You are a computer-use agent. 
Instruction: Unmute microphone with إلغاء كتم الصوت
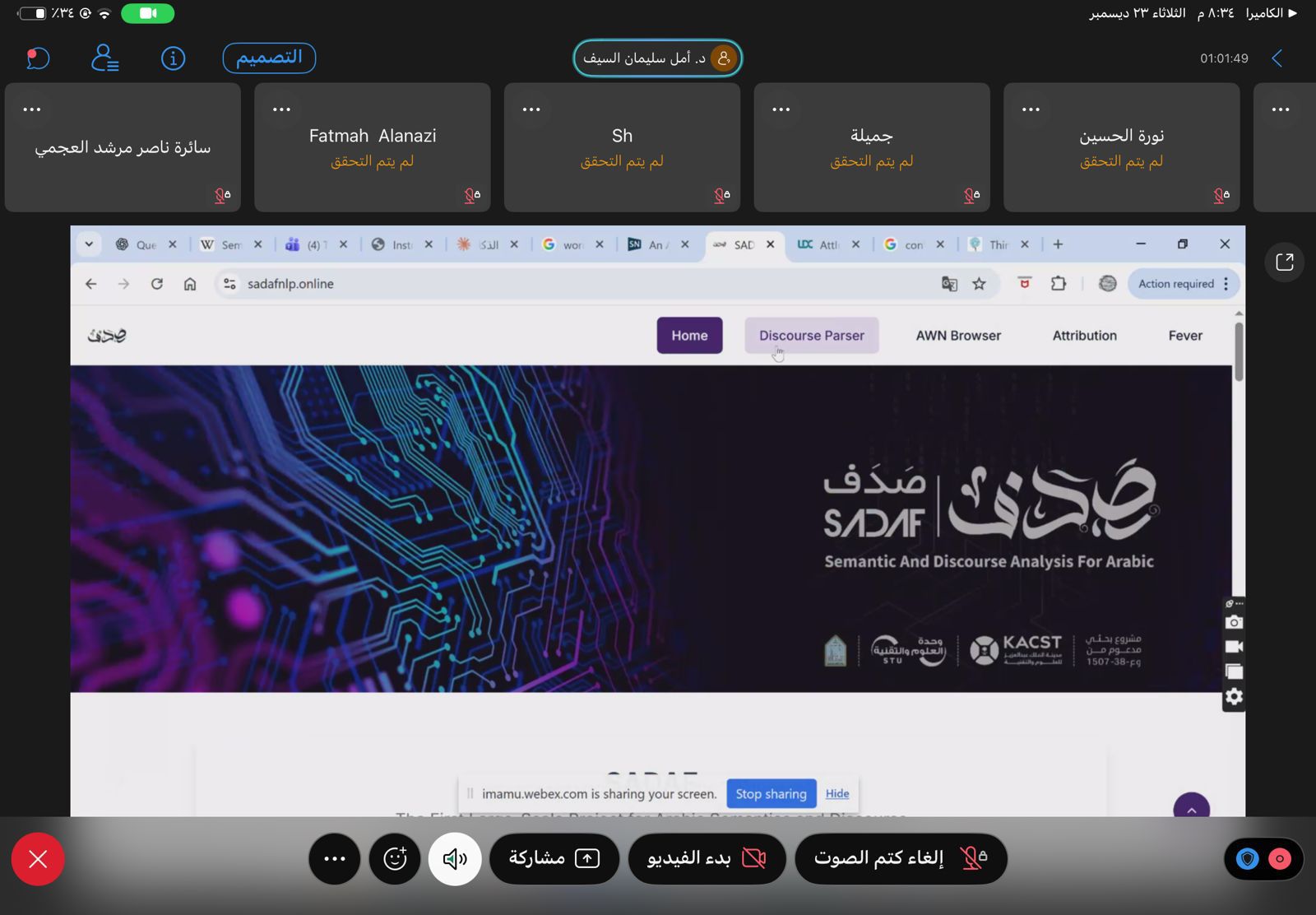[901, 859]
